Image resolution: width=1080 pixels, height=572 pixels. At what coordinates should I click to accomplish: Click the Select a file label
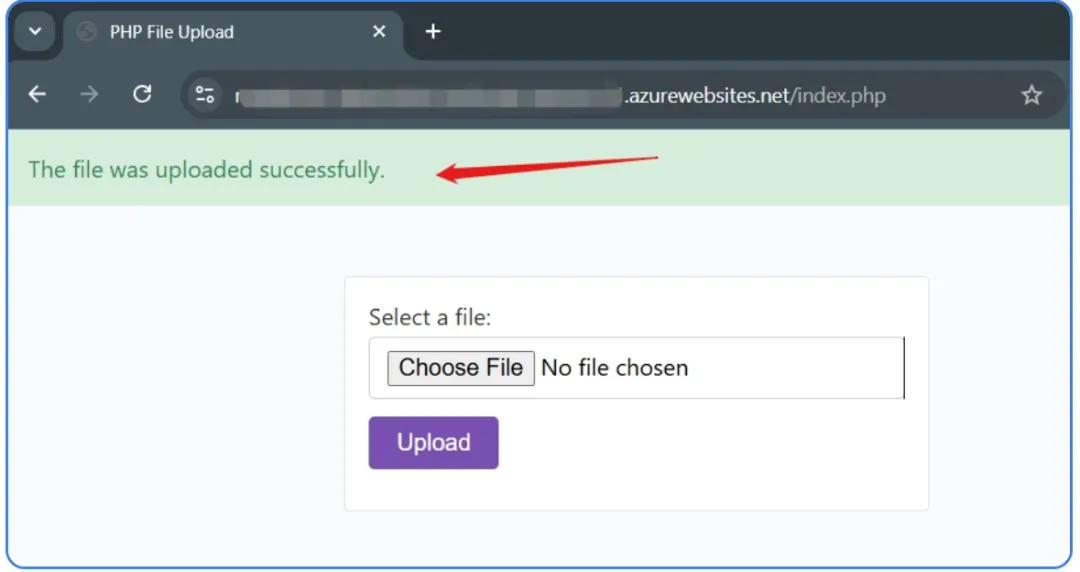430,317
